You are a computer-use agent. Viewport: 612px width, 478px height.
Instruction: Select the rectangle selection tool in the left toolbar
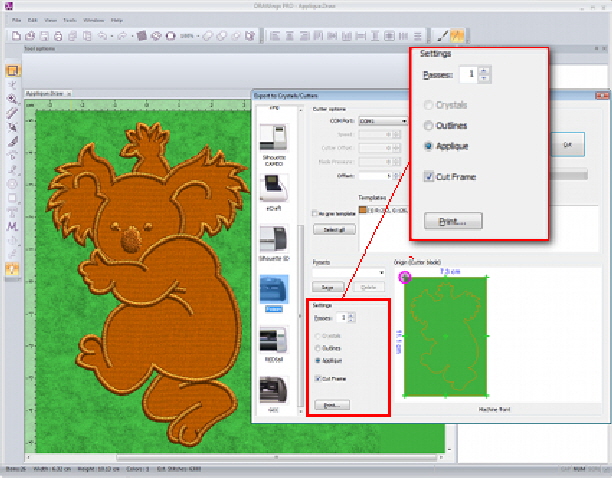12,71
